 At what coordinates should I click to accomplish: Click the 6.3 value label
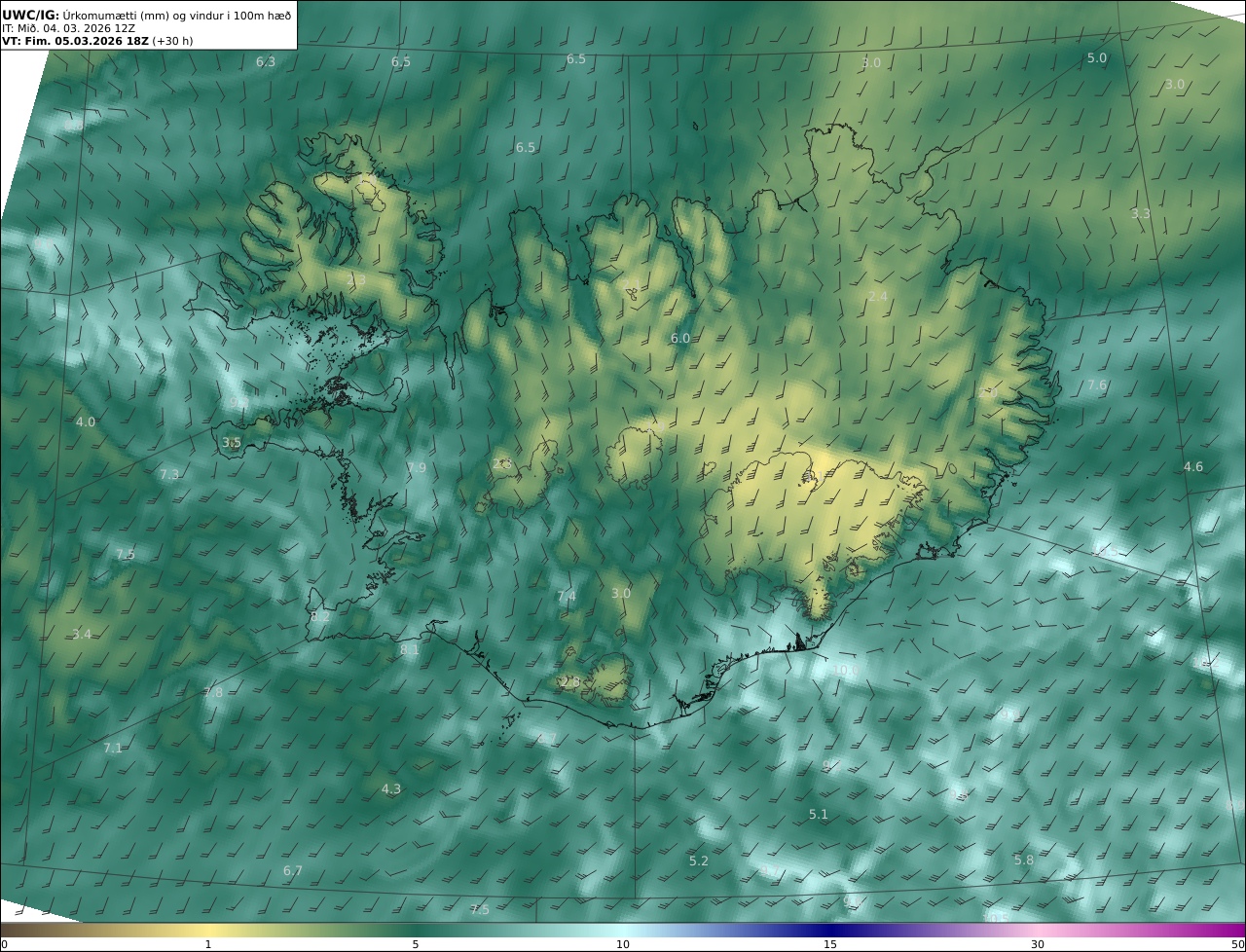tap(266, 61)
